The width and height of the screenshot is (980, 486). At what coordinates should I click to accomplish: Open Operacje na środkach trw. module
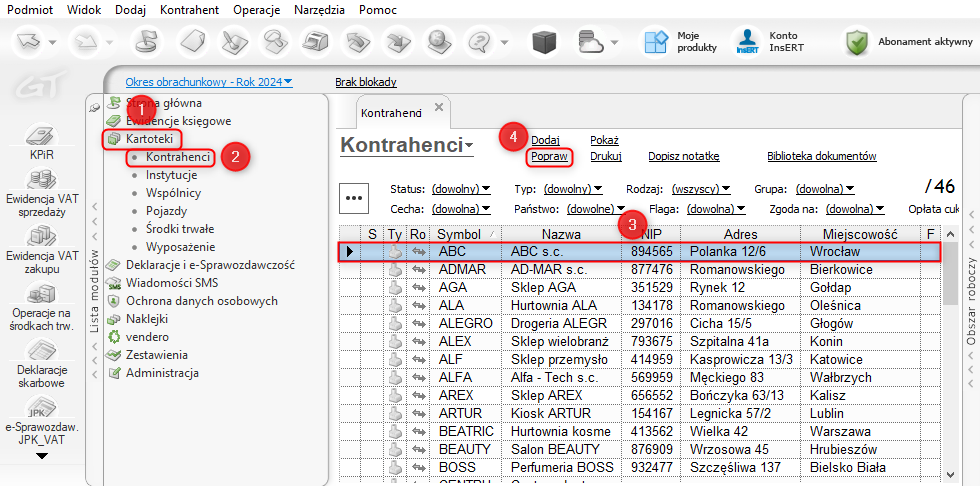41,294
